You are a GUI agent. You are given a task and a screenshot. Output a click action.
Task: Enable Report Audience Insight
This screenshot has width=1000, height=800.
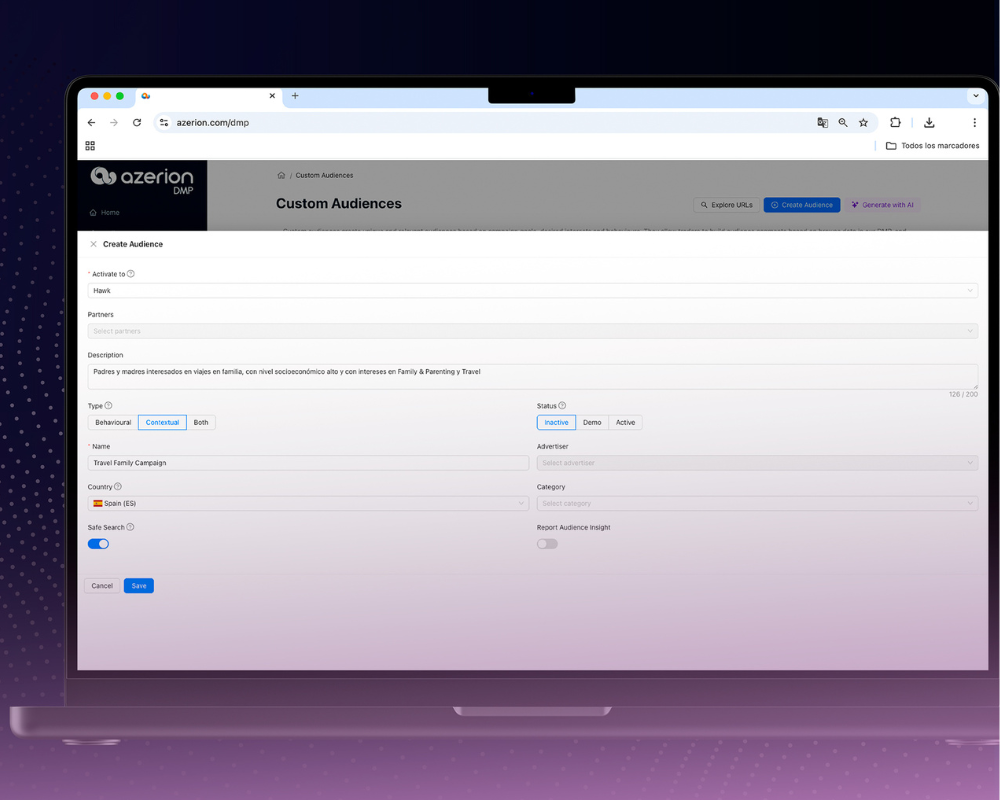coord(547,543)
